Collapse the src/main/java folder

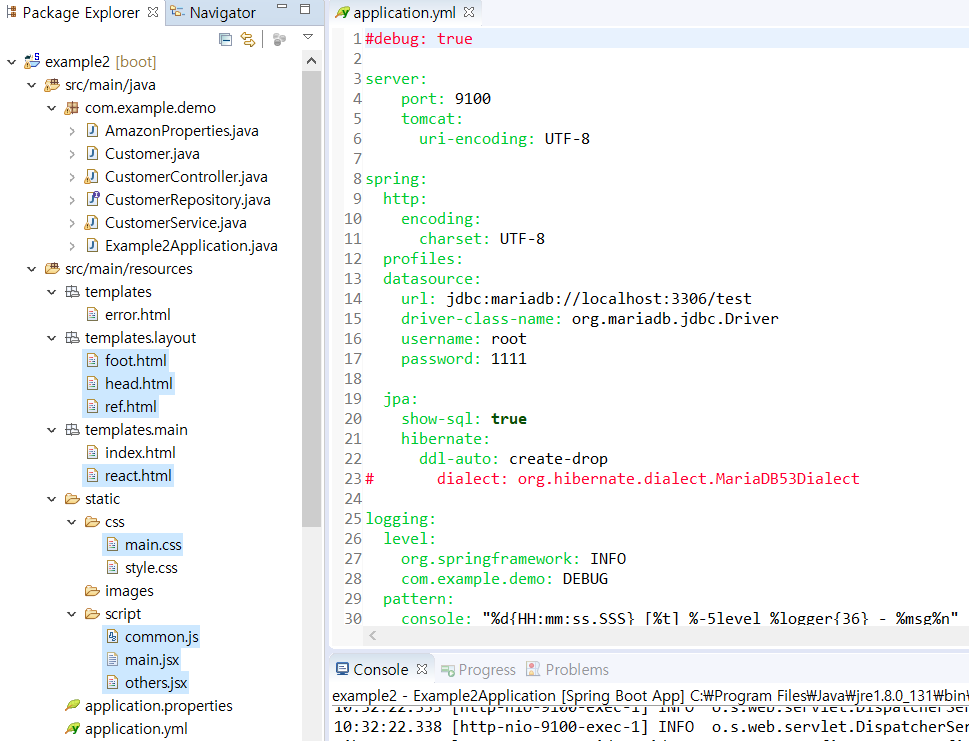click(32, 85)
